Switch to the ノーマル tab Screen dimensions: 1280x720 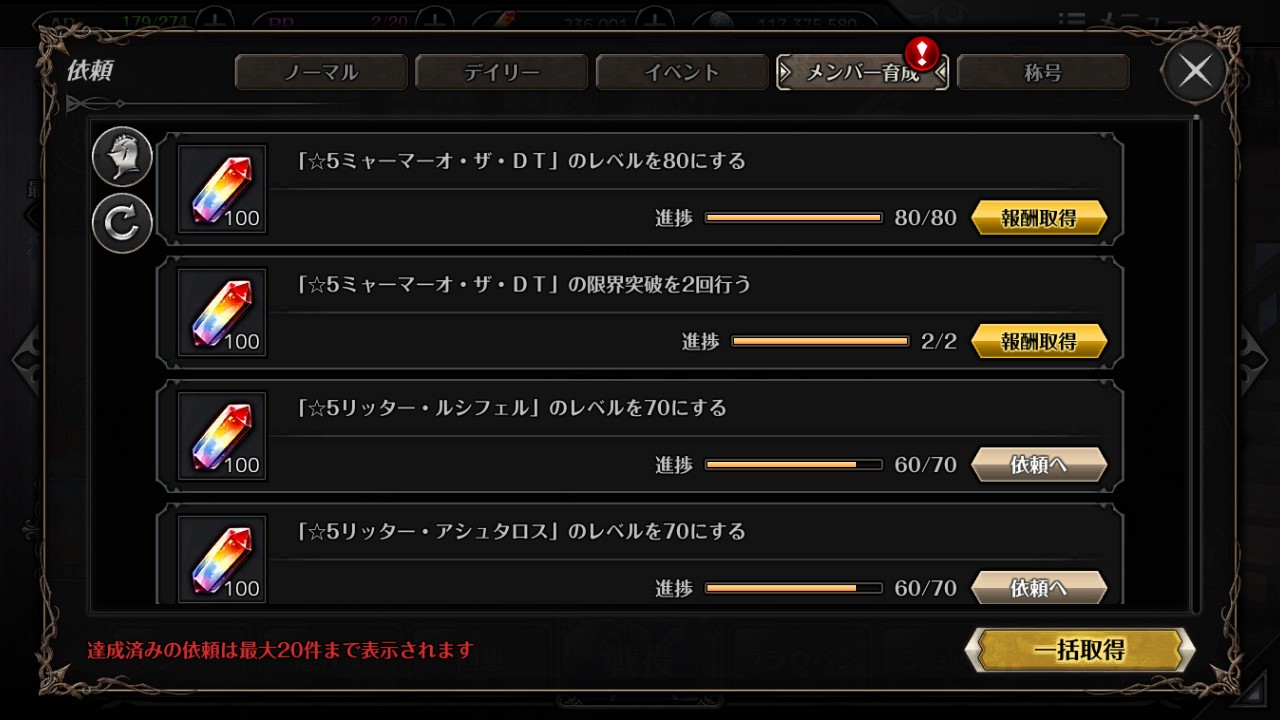pyautogui.click(x=321, y=73)
